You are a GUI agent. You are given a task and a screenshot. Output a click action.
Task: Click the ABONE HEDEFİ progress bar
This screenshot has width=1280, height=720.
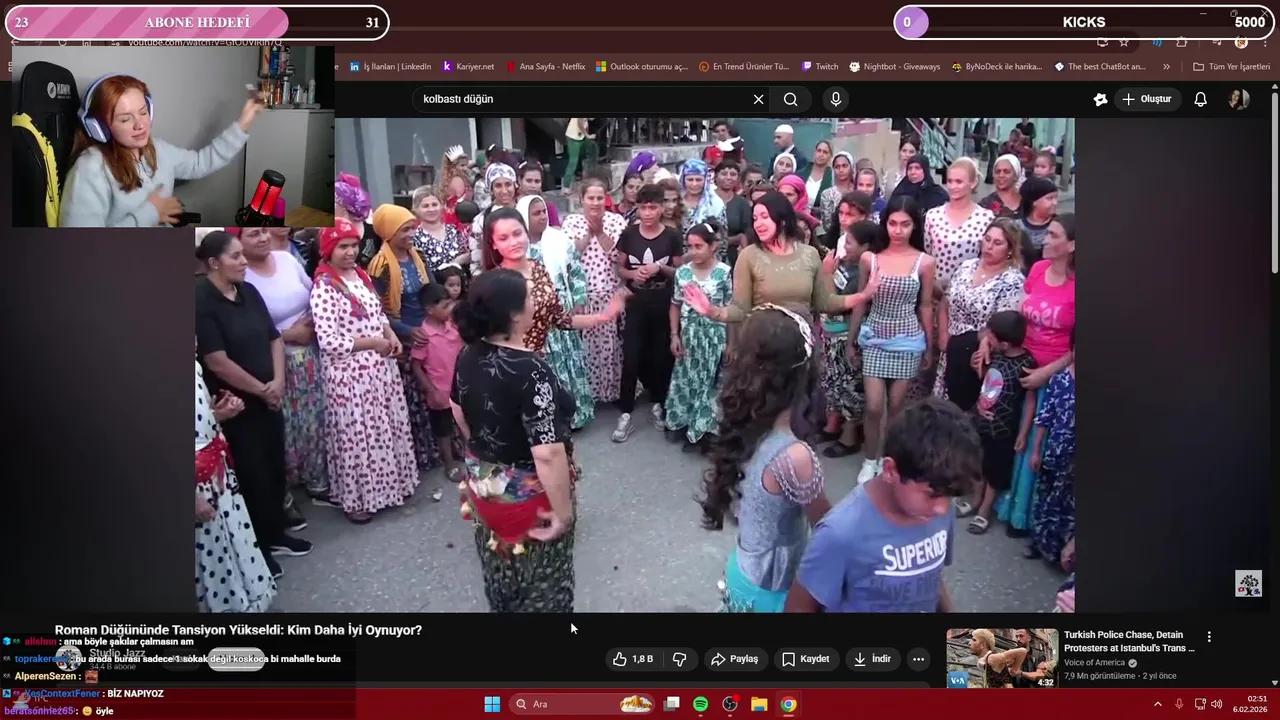coord(197,22)
